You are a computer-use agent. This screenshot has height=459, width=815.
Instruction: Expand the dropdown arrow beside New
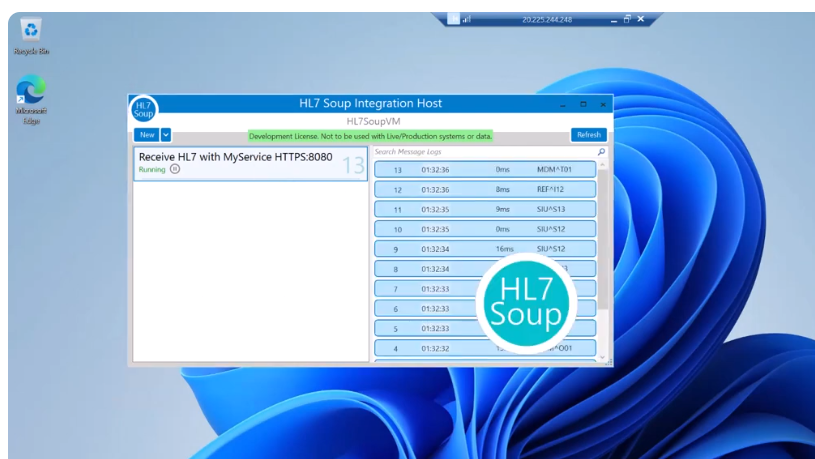pos(166,135)
